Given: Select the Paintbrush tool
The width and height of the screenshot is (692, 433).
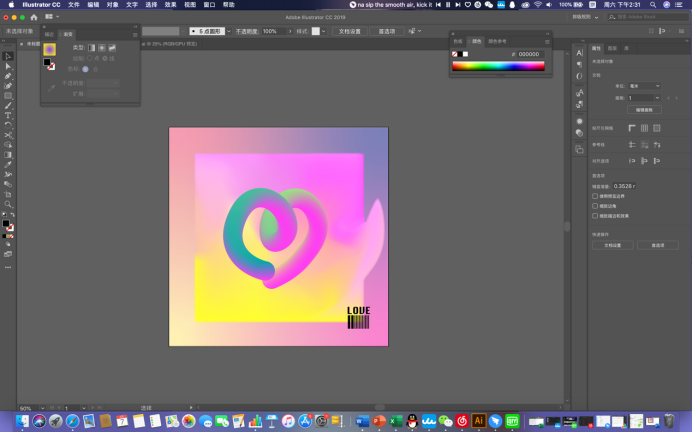Looking at the screenshot, I should tap(8, 105).
